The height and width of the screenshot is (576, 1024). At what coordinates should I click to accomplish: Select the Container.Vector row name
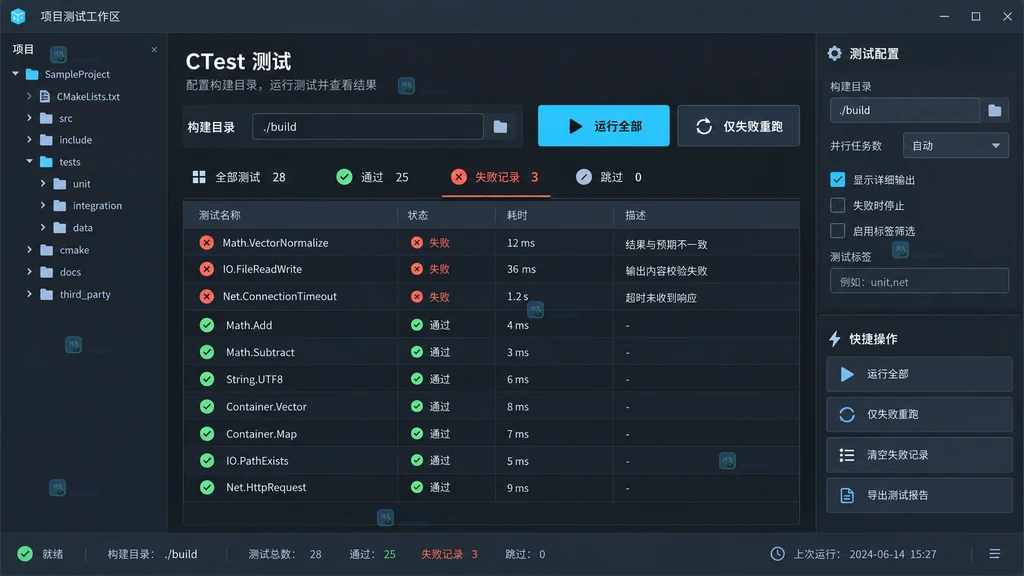tap(266, 407)
